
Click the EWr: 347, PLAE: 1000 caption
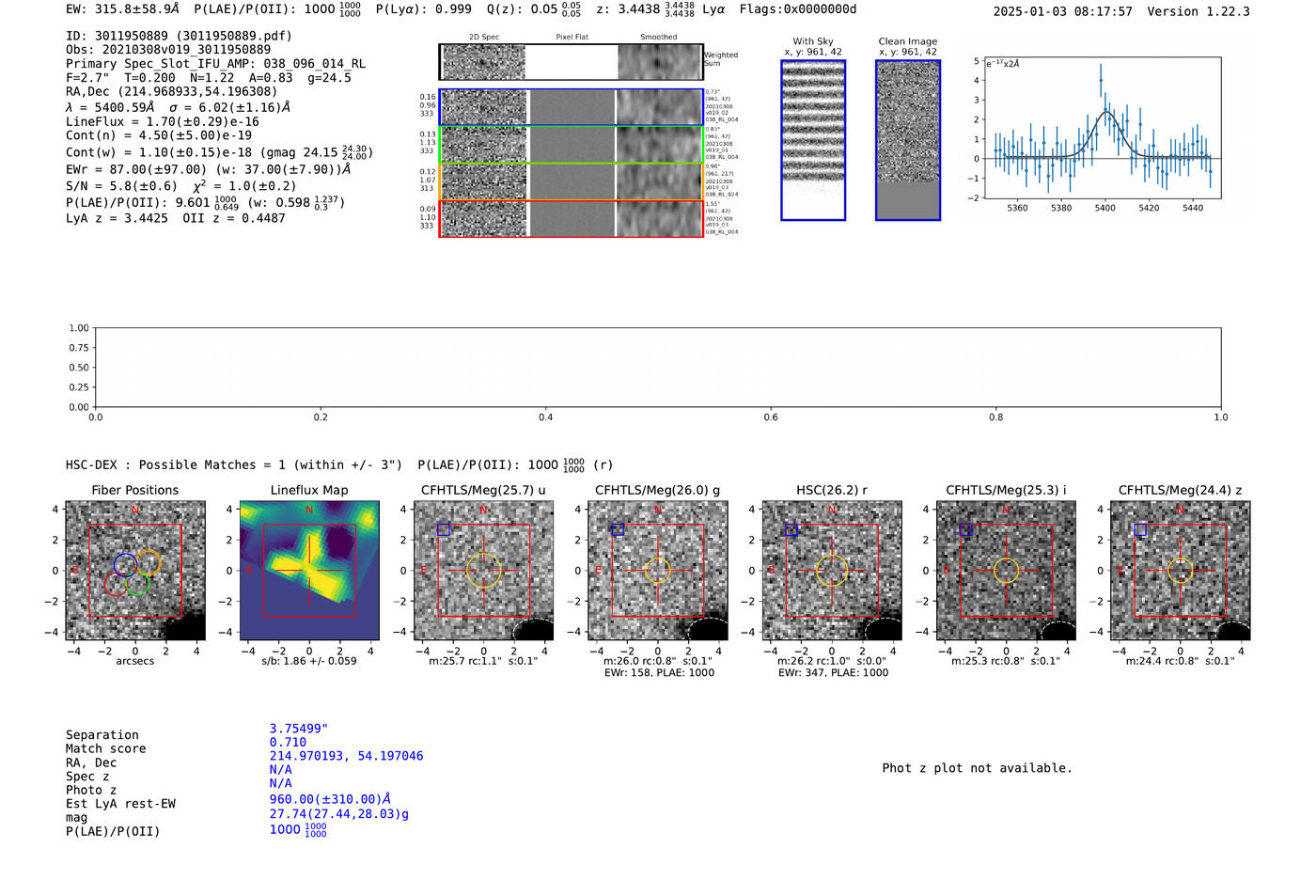point(833,672)
